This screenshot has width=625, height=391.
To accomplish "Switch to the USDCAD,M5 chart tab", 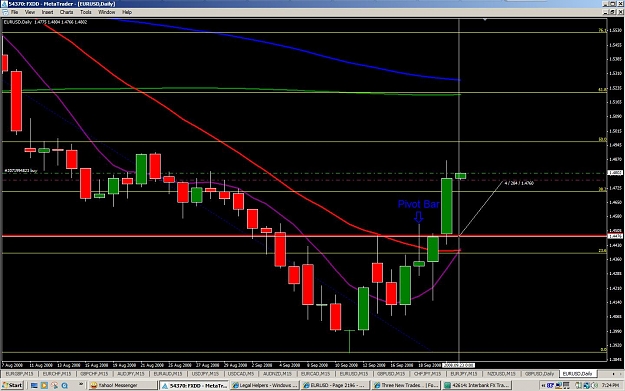I will (241, 374).
